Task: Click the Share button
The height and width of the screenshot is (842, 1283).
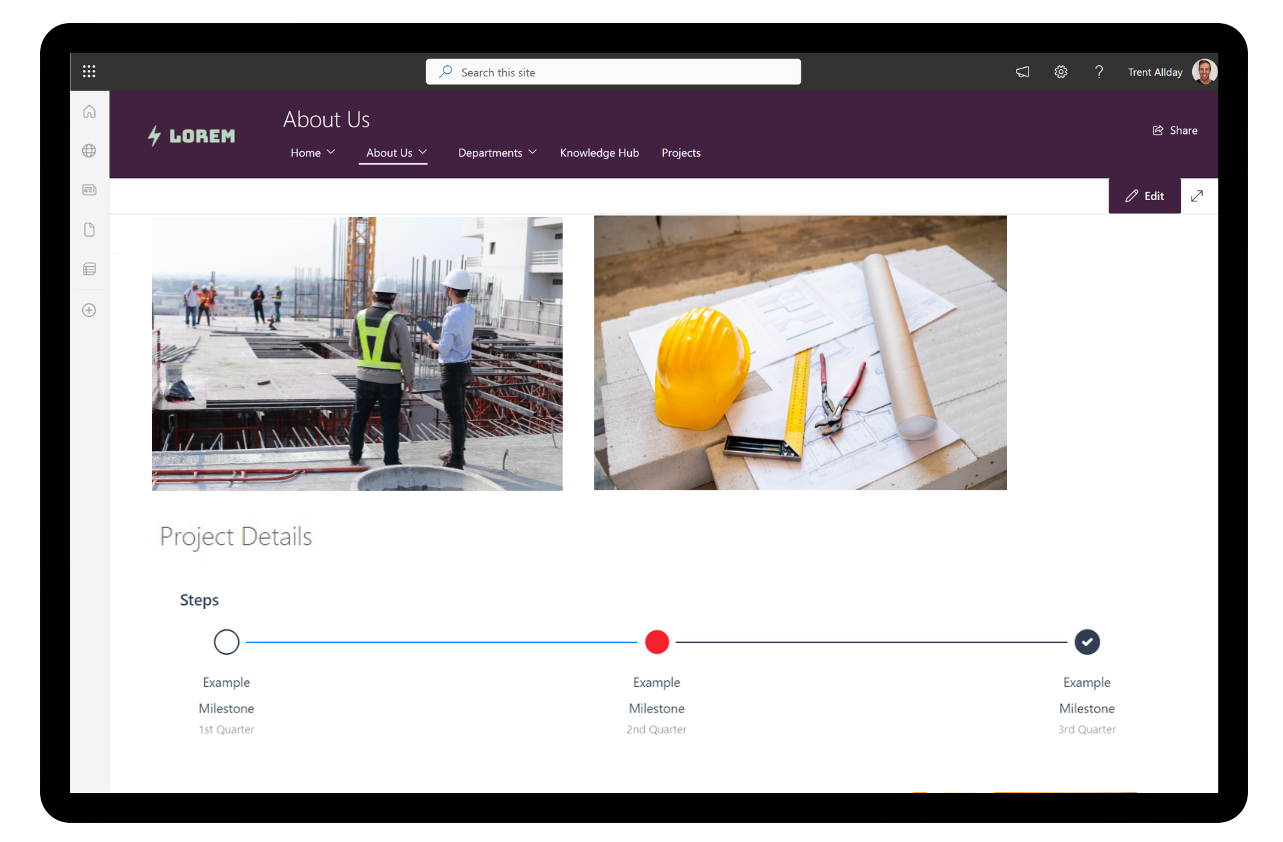Action: tap(1175, 130)
